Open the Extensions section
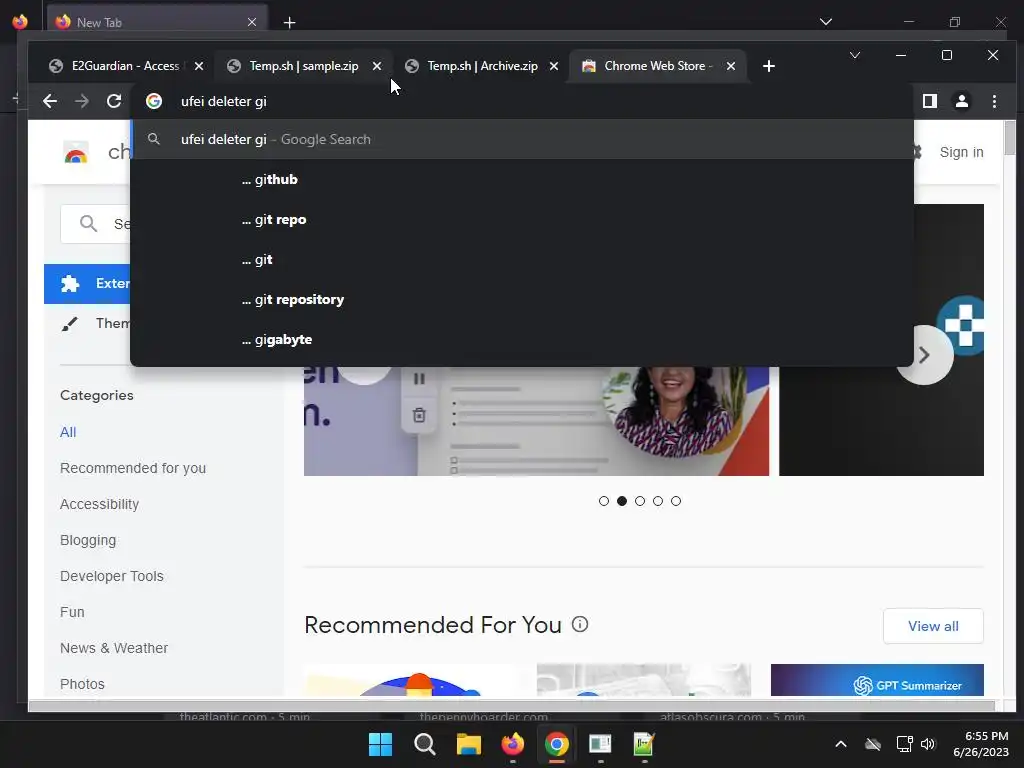Image resolution: width=1024 pixels, height=768 pixels. coord(88,283)
